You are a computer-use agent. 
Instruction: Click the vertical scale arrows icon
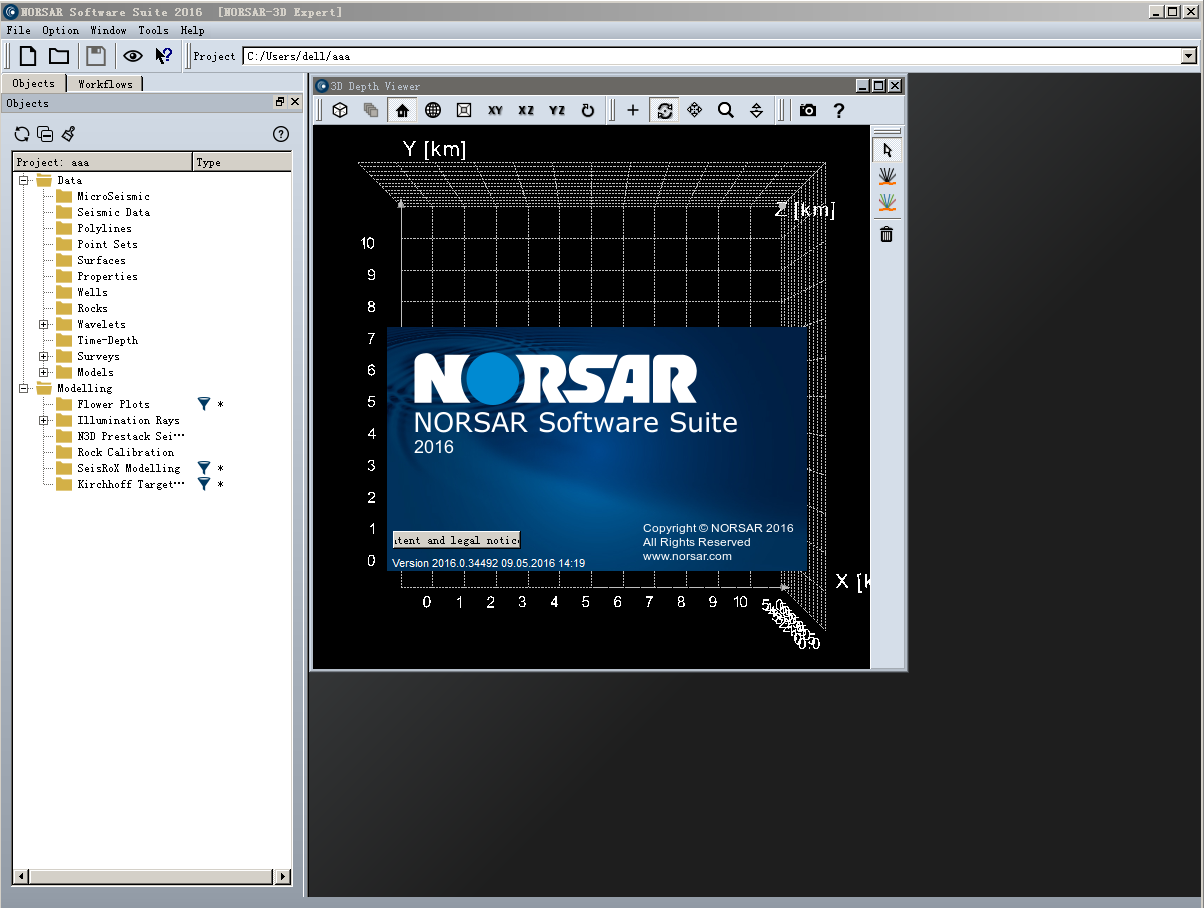(757, 110)
